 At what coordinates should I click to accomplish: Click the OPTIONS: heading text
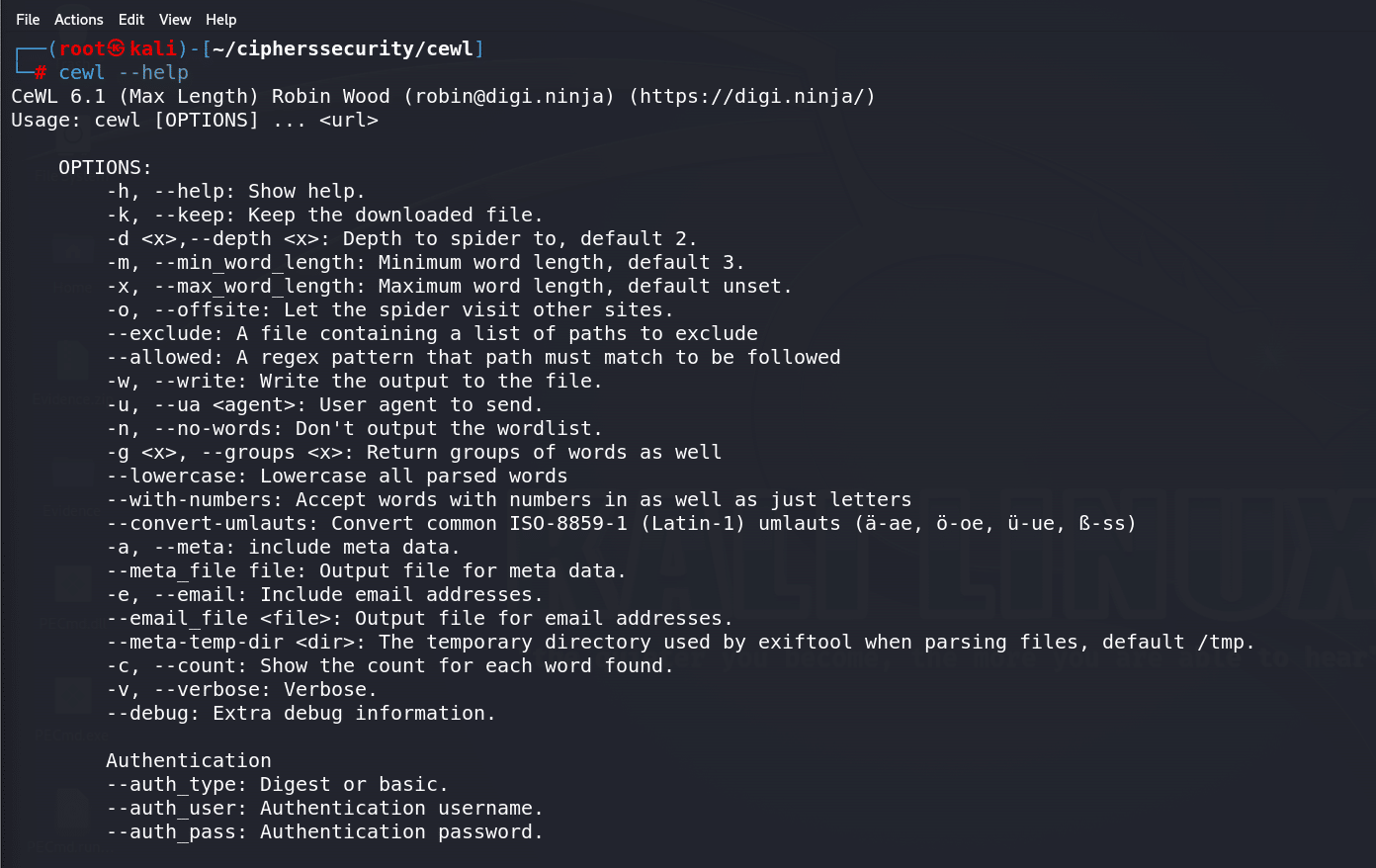[106, 167]
